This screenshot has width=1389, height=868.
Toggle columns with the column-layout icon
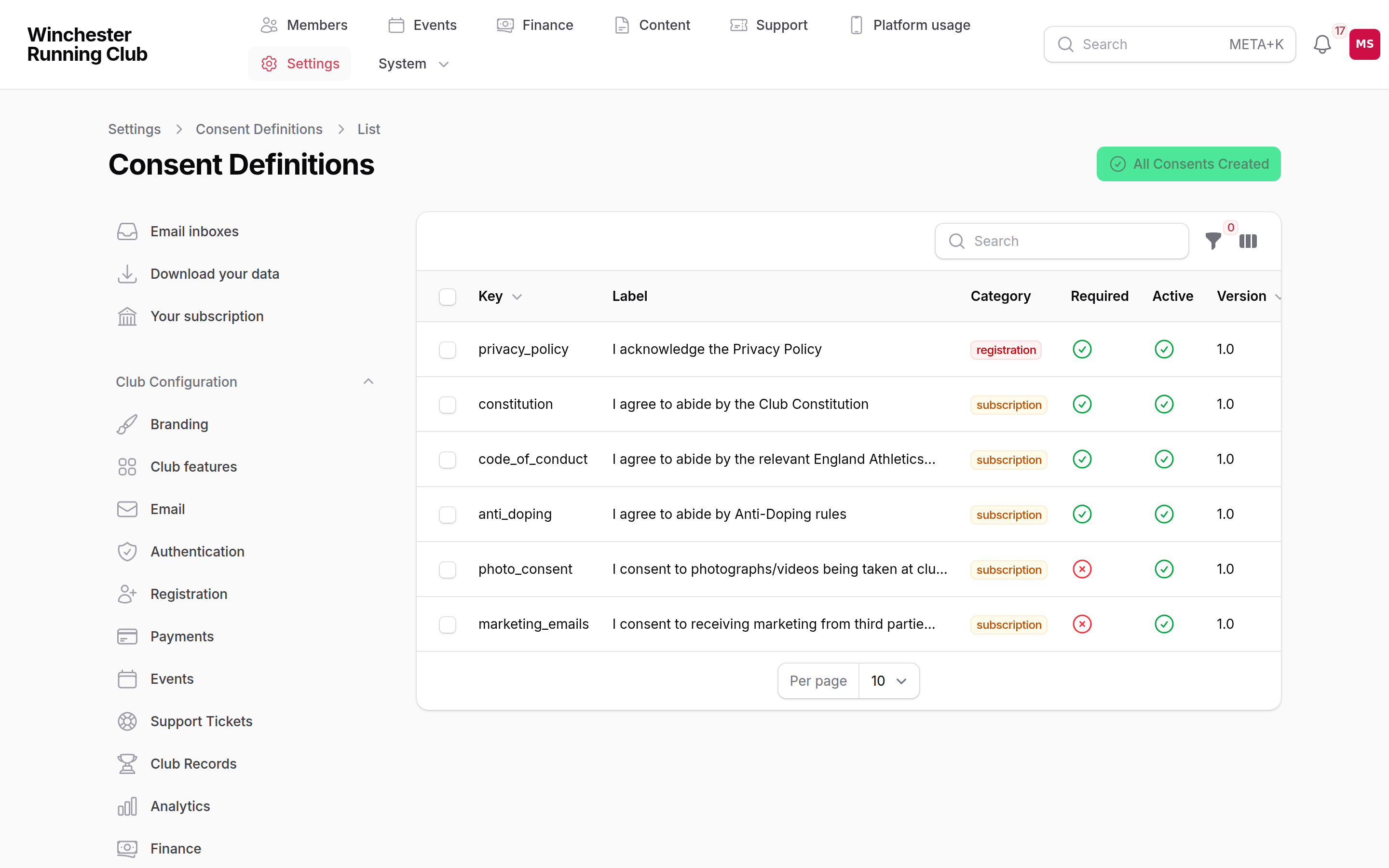(x=1248, y=241)
